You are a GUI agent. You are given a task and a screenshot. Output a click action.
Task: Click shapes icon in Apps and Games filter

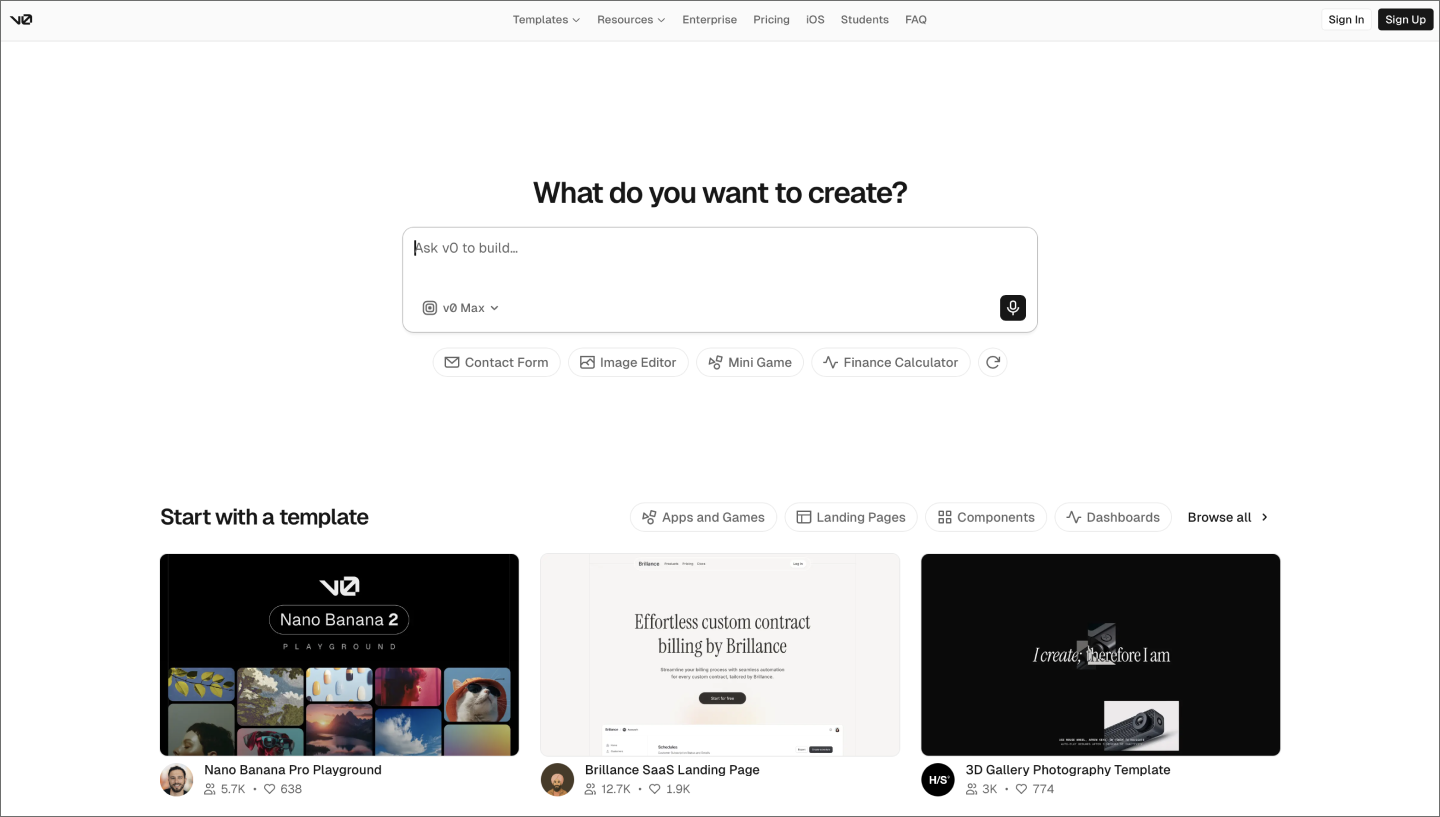pos(649,517)
